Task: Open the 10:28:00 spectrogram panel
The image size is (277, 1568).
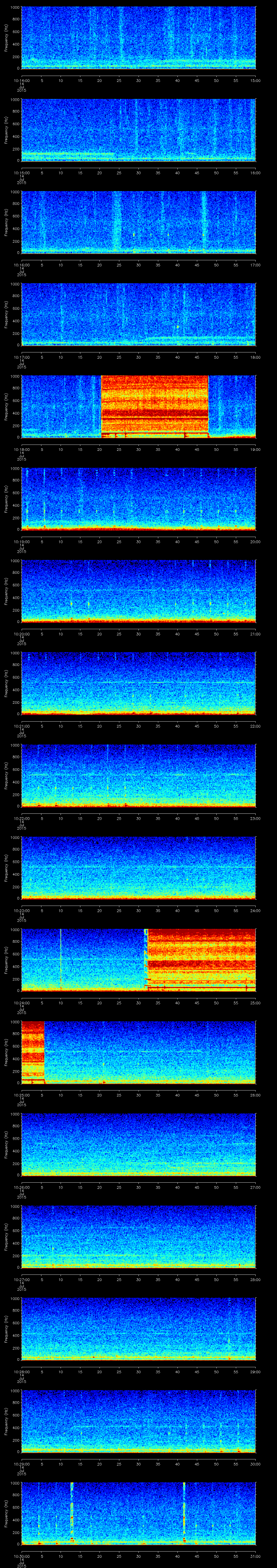Action: (138, 1329)
